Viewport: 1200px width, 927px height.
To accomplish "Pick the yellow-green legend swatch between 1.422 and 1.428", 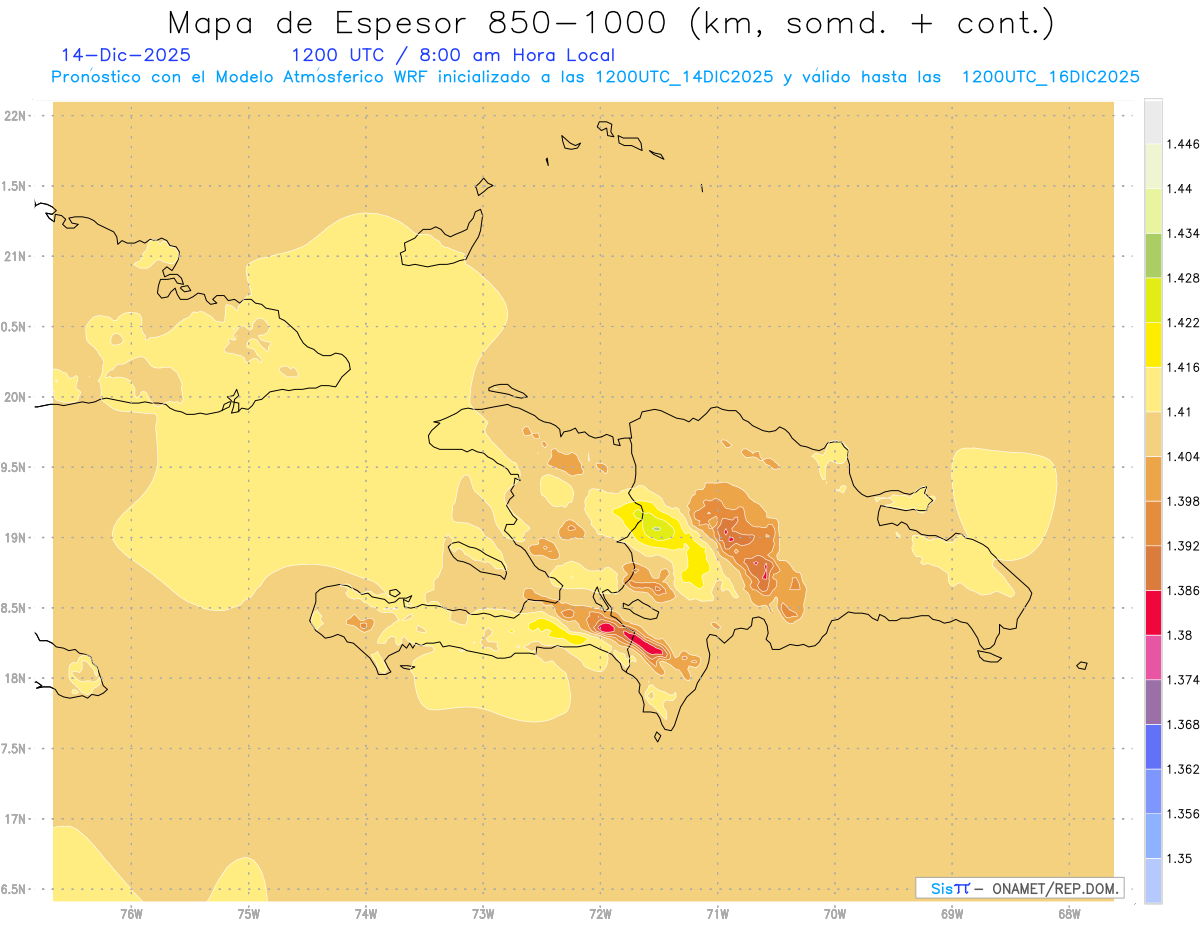I will pos(1153,300).
